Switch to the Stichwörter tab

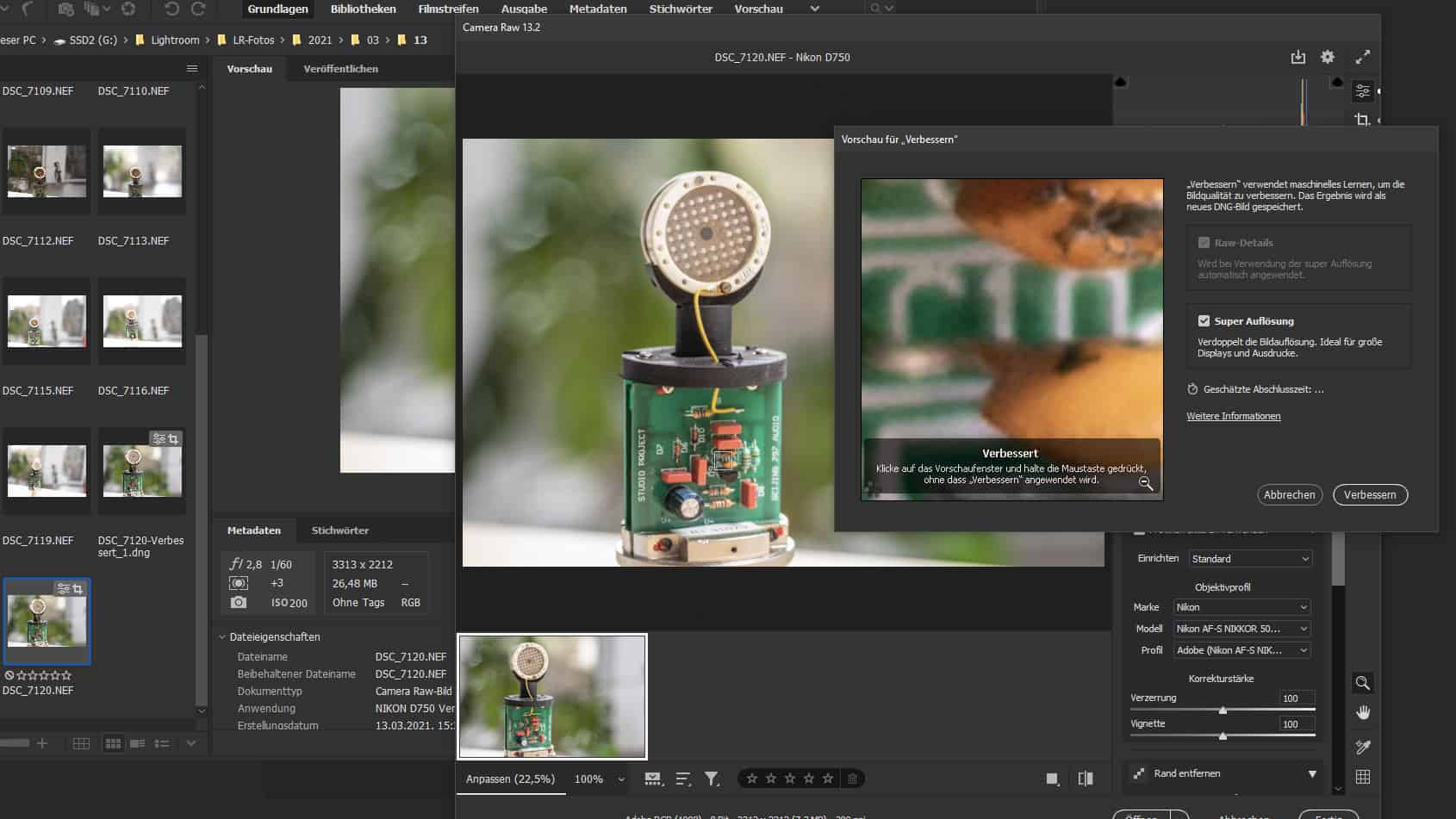point(339,530)
